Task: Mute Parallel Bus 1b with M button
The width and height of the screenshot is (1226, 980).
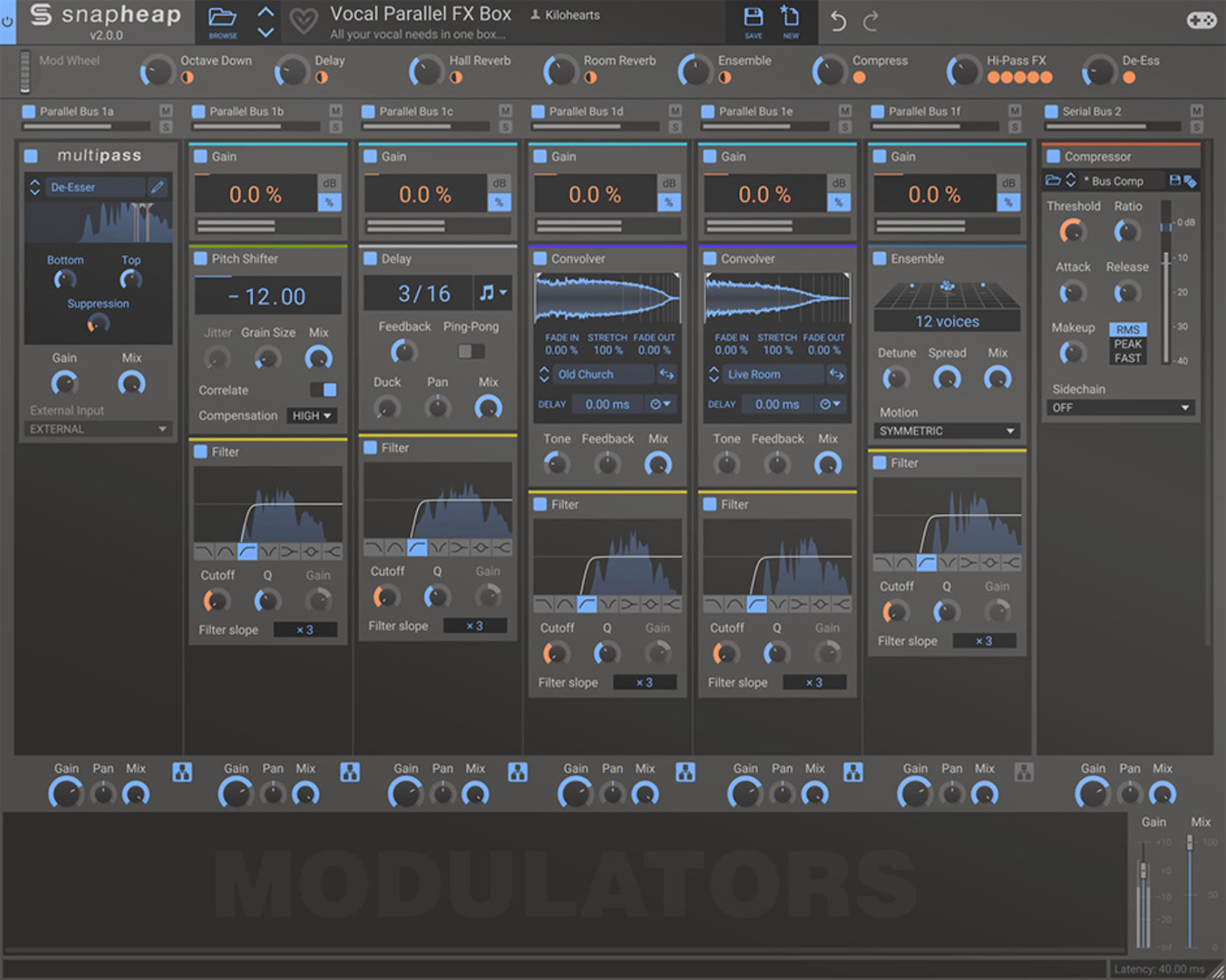Action: [335, 110]
